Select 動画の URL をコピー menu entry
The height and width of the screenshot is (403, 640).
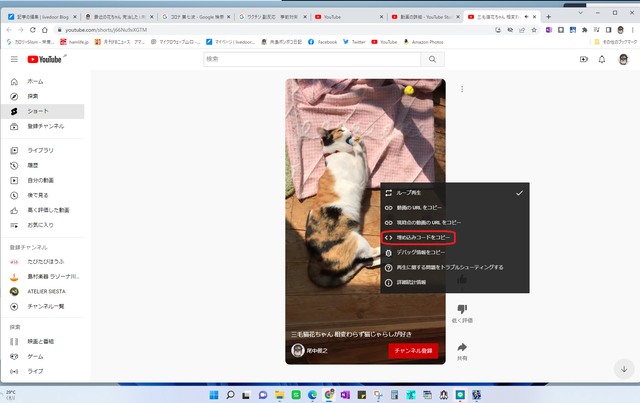click(x=455, y=208)
